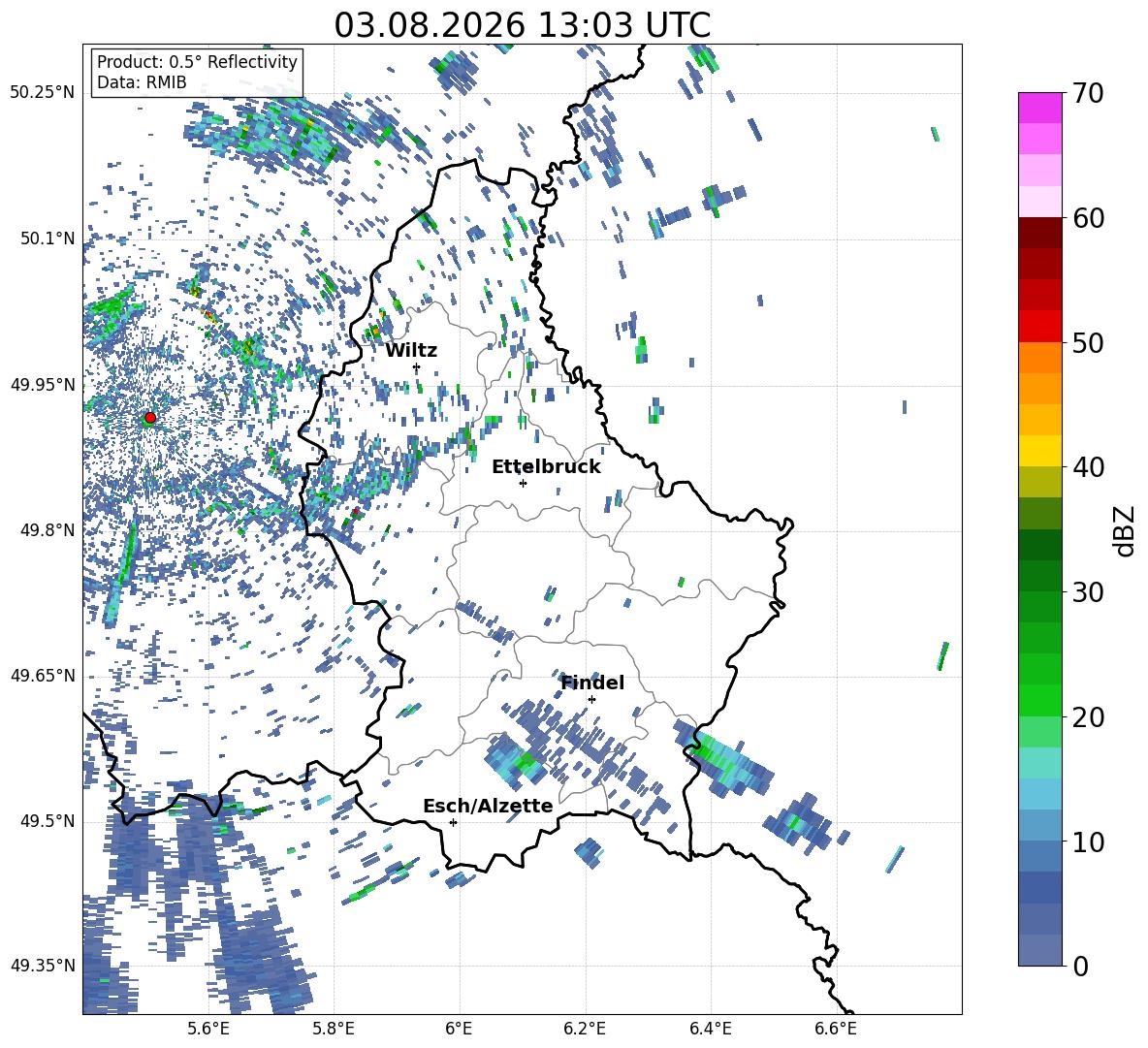Click the Ettelbruck station cross marker
Image resolution: width=1148 pixels, height=1048 pixels.
pyautogui.click(x=523, y=483)
